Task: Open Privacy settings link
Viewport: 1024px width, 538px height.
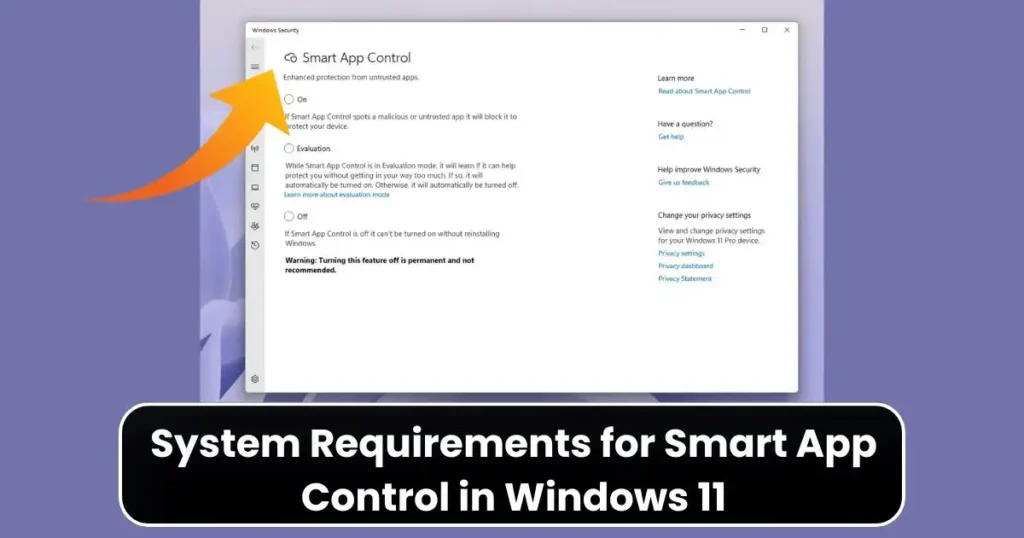Action: pyautogui.click(x=681, y=253)
